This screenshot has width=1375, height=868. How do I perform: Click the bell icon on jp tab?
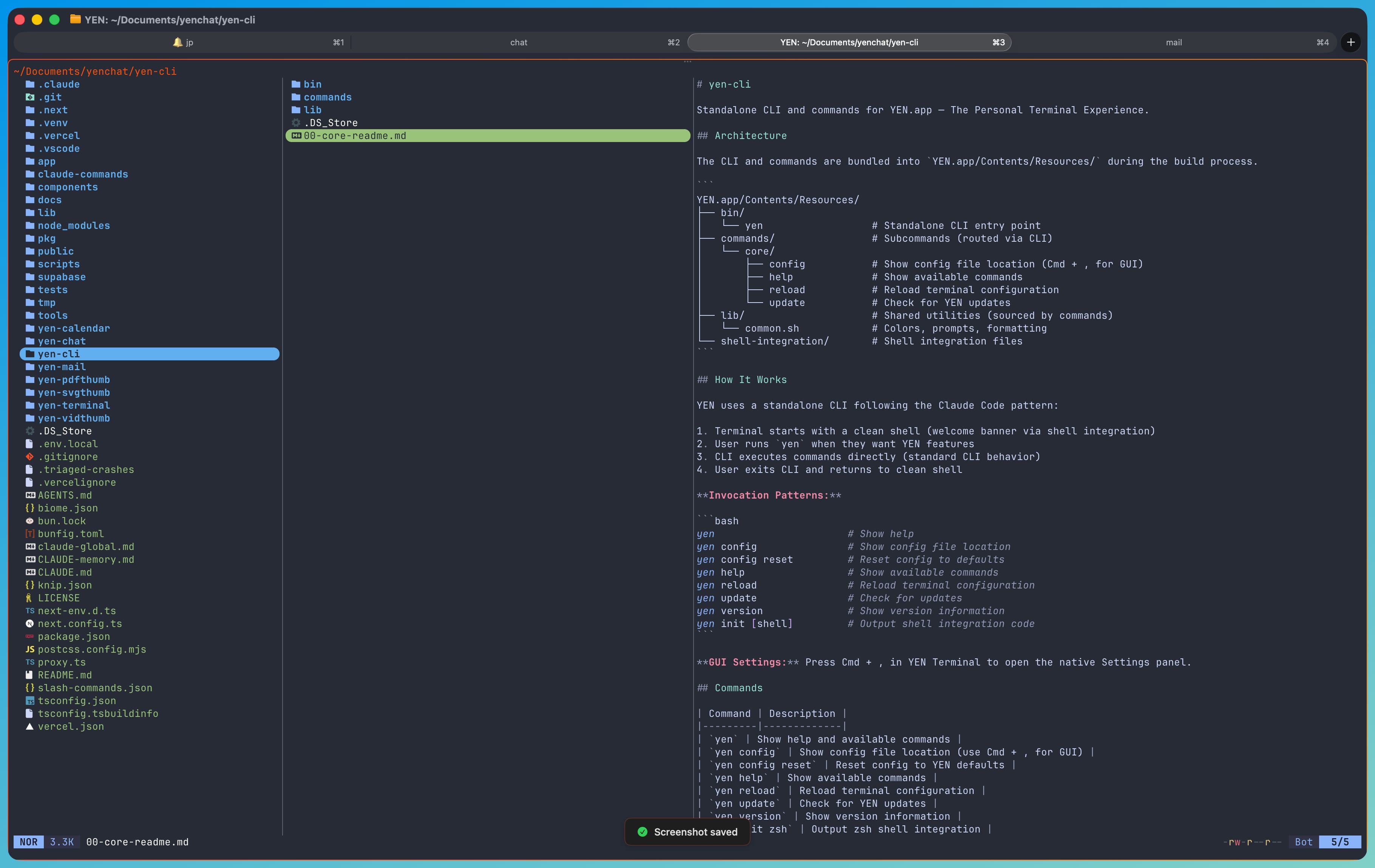[178, 42]
